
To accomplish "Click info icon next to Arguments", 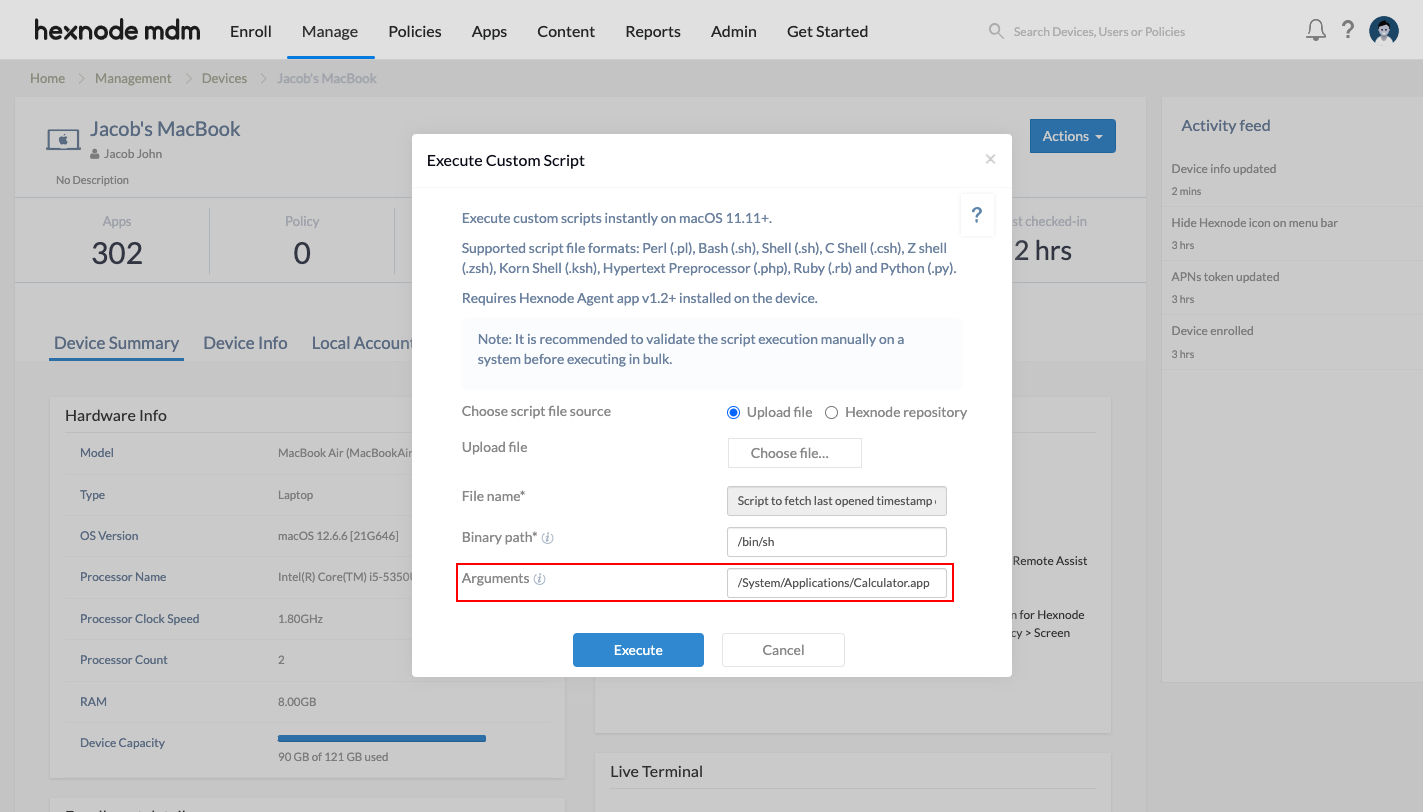I will click(x=539, y=579).
